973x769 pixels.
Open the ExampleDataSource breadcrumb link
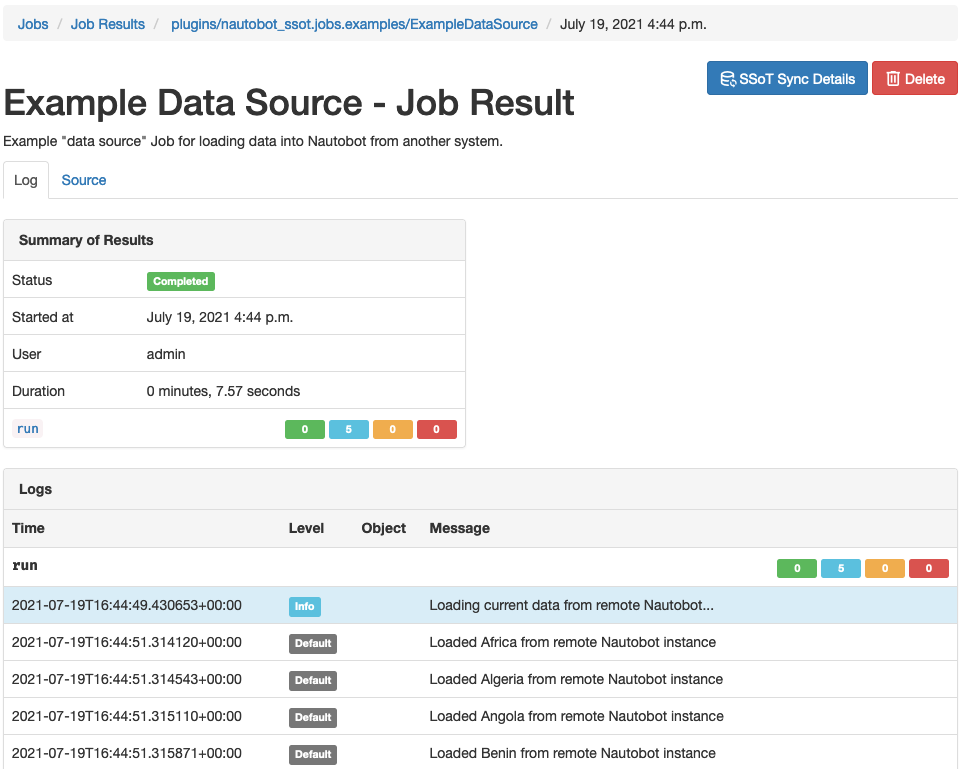click(354, 24)
